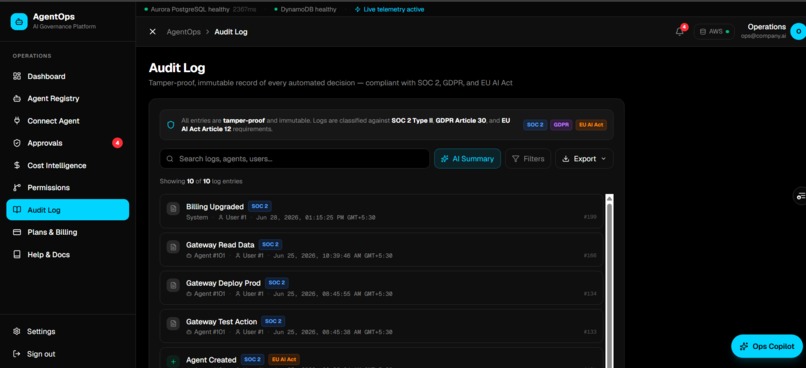Click EU AI Act badge in banner

[x=591, y=125]
